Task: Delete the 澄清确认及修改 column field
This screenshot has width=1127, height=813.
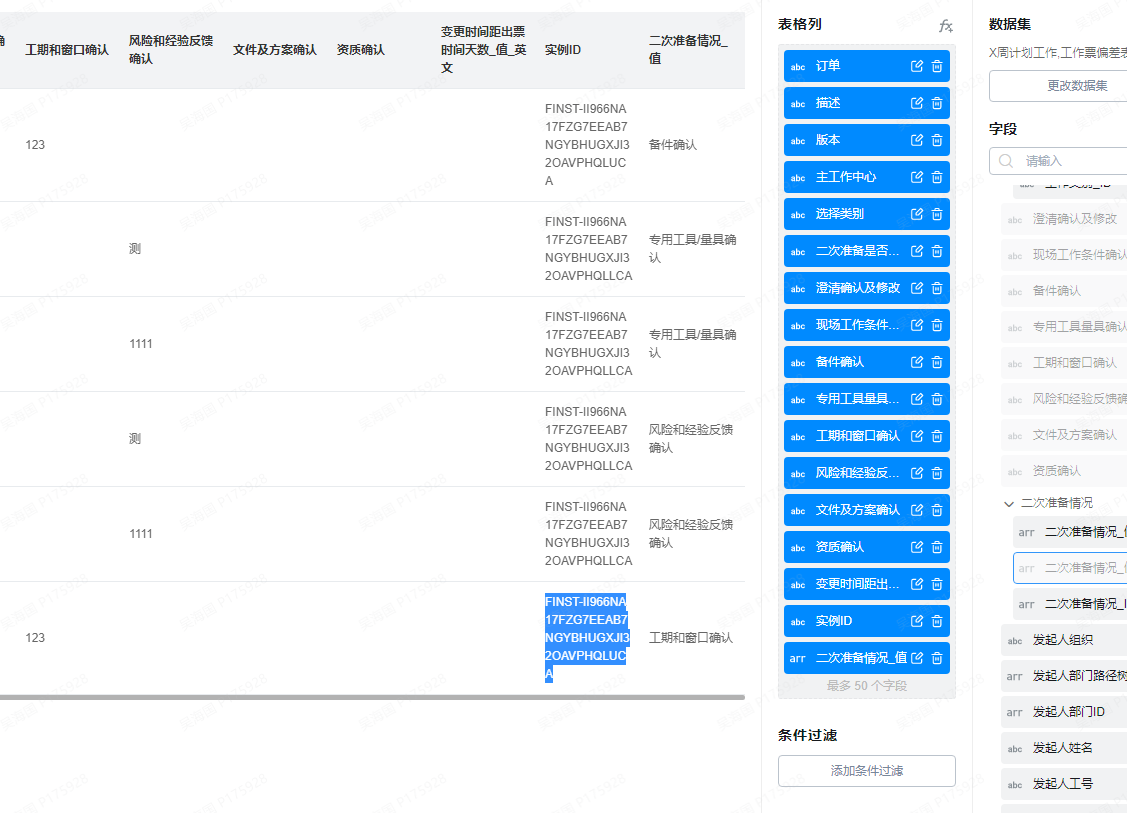Action: (x=937, y=288)
